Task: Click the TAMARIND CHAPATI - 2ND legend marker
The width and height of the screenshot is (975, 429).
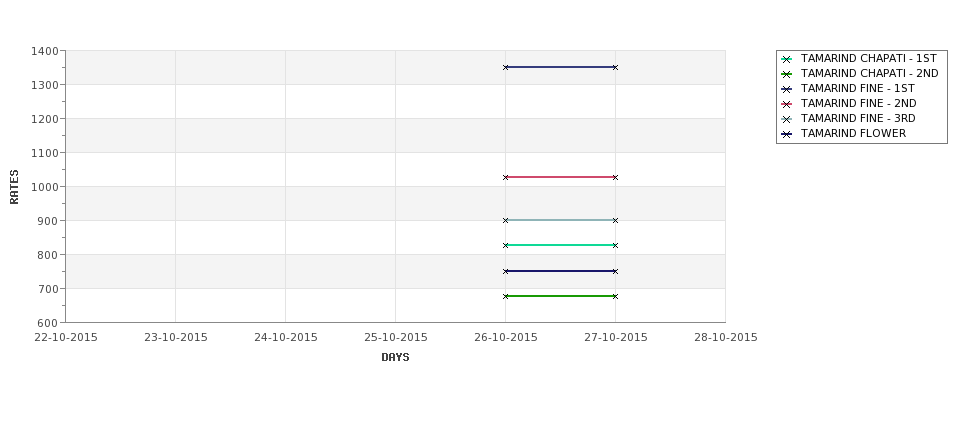Action: tap(787, 74)
